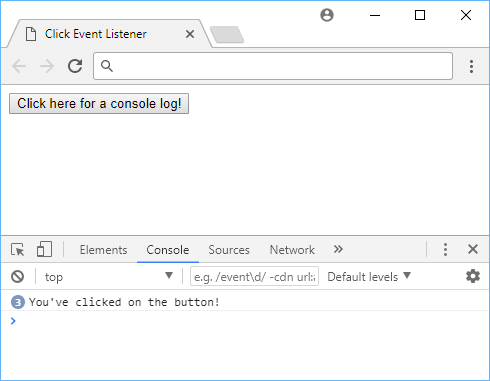Minimize the browser window
490x381 pixels.
(x=375, y=15)
